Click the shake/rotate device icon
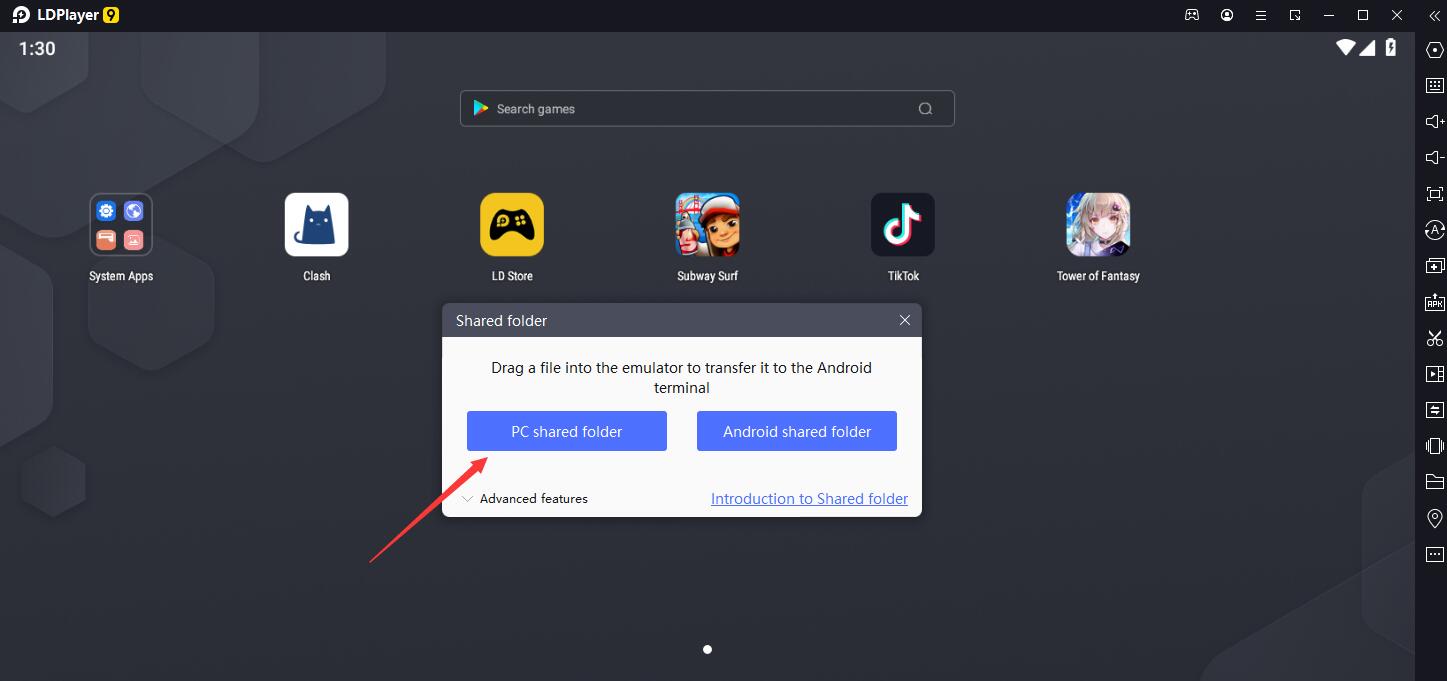Image resolution: width=1447 pixels, height=681 pixels. (x=1434, y=446)
